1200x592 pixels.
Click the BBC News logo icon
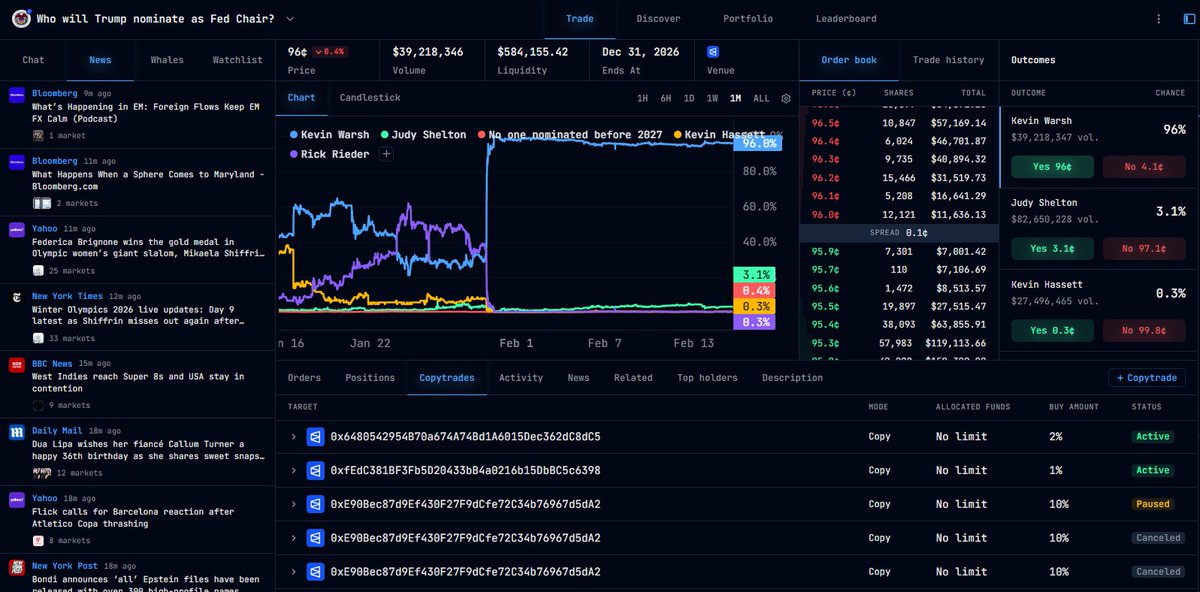point(16,365)
